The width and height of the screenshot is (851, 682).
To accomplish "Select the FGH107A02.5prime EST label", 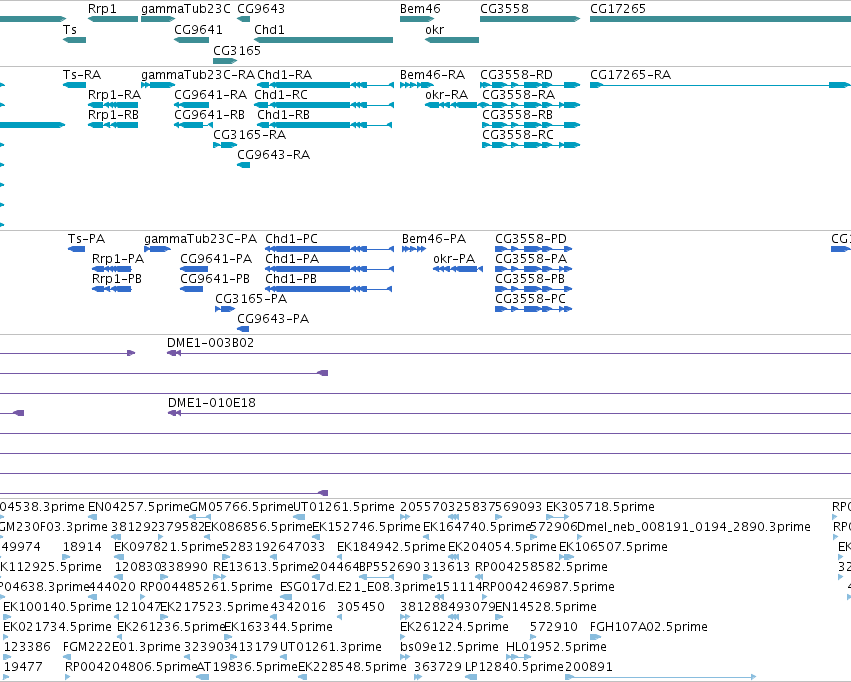I will pyautogui.click(x=649, y=627).
